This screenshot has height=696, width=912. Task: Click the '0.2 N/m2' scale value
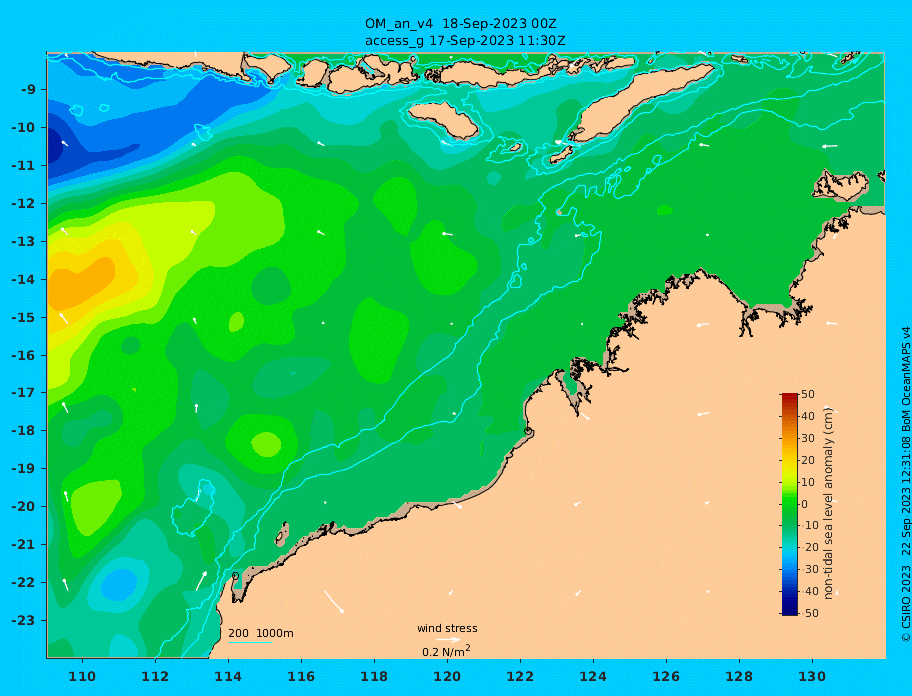pos(446,651)
